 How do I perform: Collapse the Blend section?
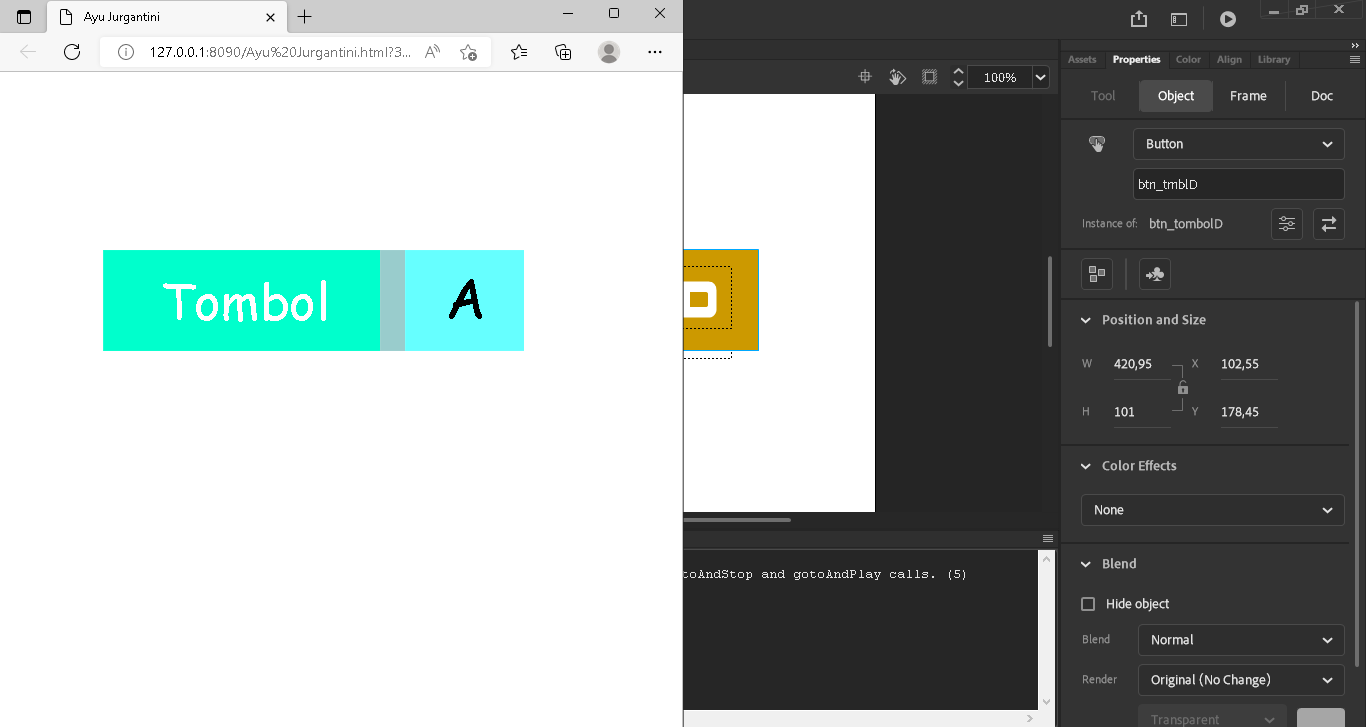click(1086, 564)
